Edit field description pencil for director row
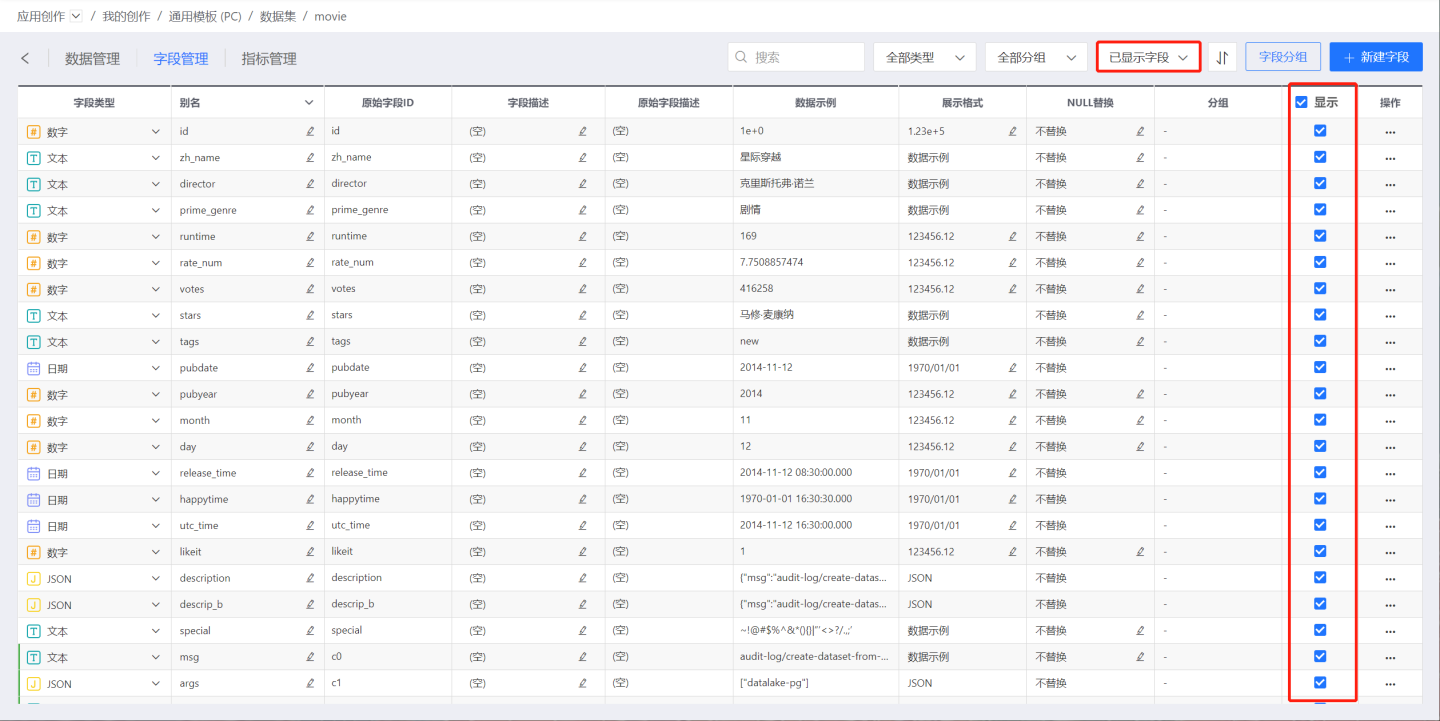This screenshot has height=721, width=1440. 583,184
